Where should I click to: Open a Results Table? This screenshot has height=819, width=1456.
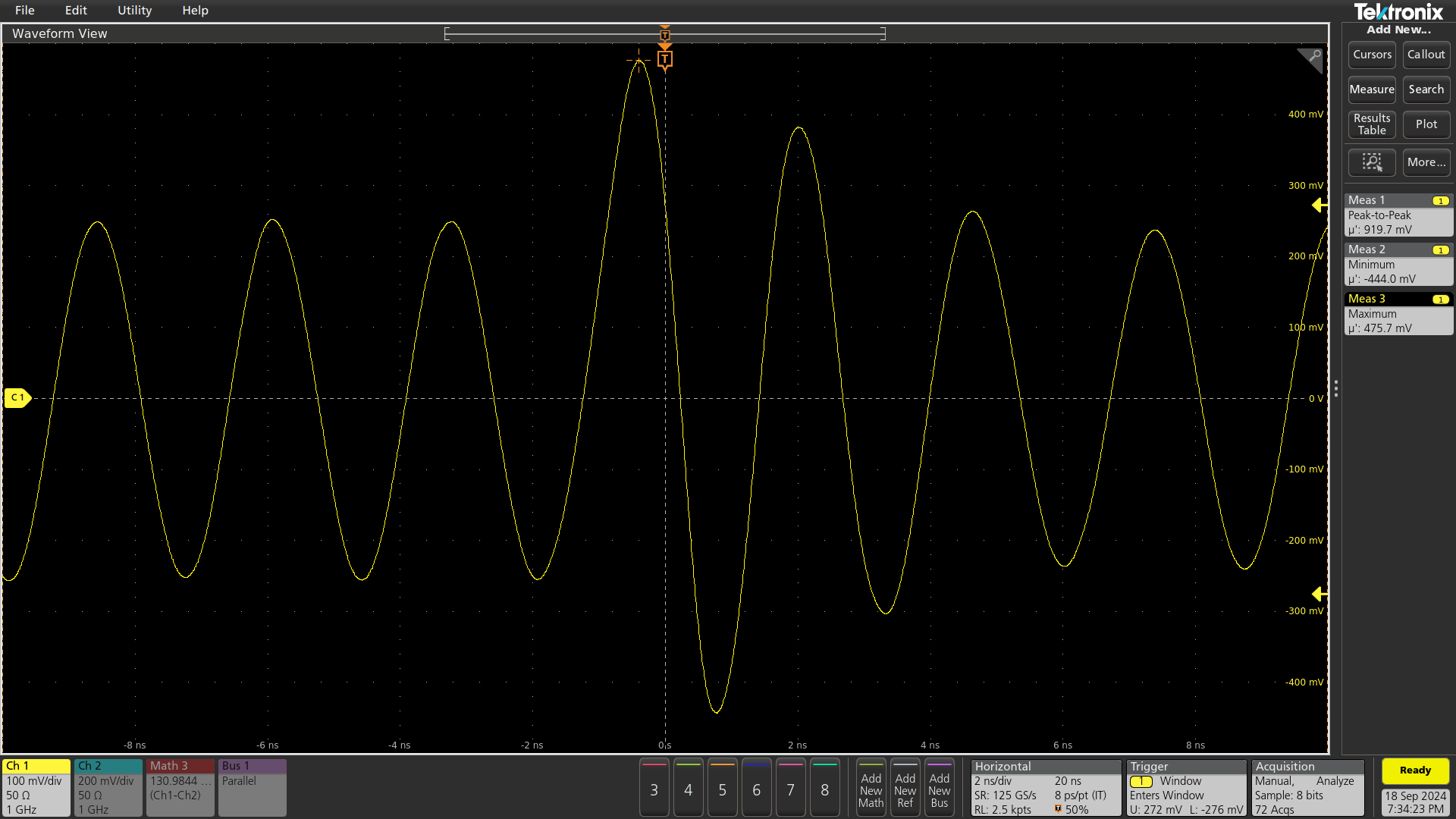(x=1371, y=124)
